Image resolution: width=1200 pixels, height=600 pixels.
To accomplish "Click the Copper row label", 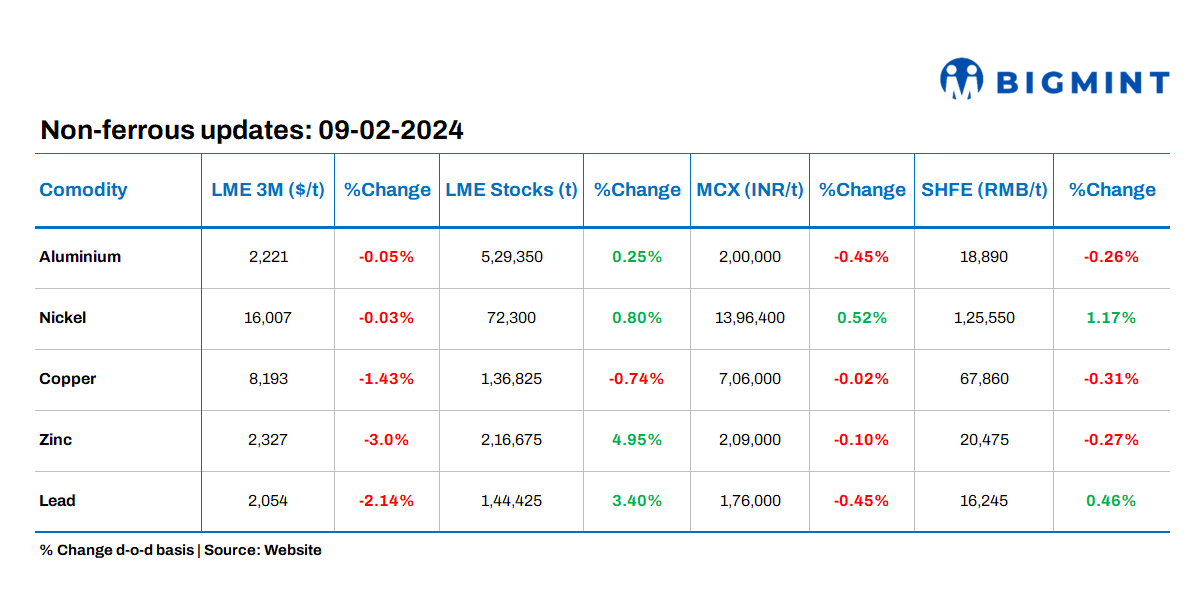I will point(68,379).
